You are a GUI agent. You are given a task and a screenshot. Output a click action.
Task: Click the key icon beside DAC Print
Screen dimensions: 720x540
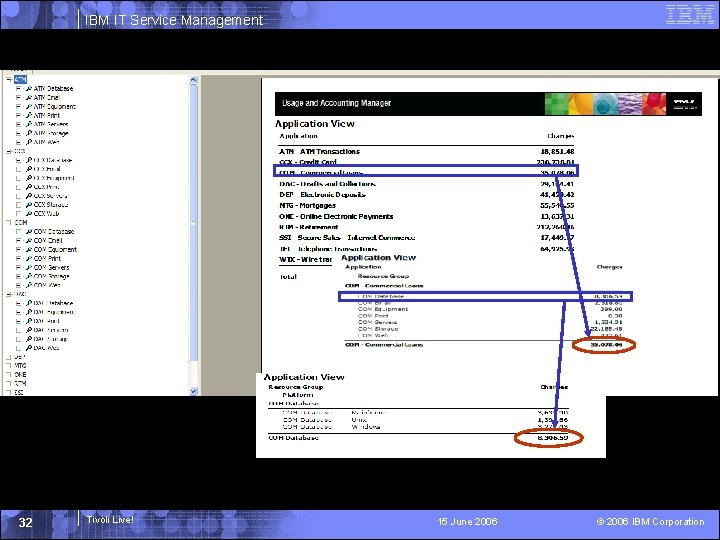coord(29,321)
